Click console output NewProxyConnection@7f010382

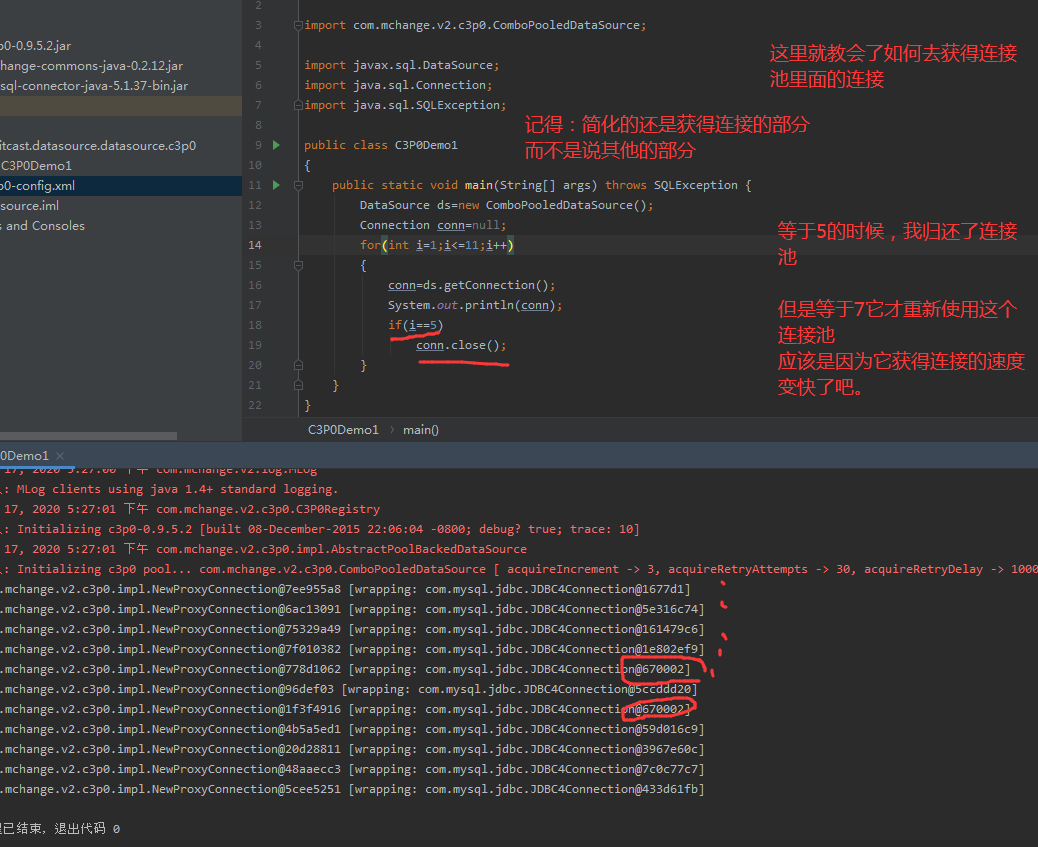pos(352,649)
